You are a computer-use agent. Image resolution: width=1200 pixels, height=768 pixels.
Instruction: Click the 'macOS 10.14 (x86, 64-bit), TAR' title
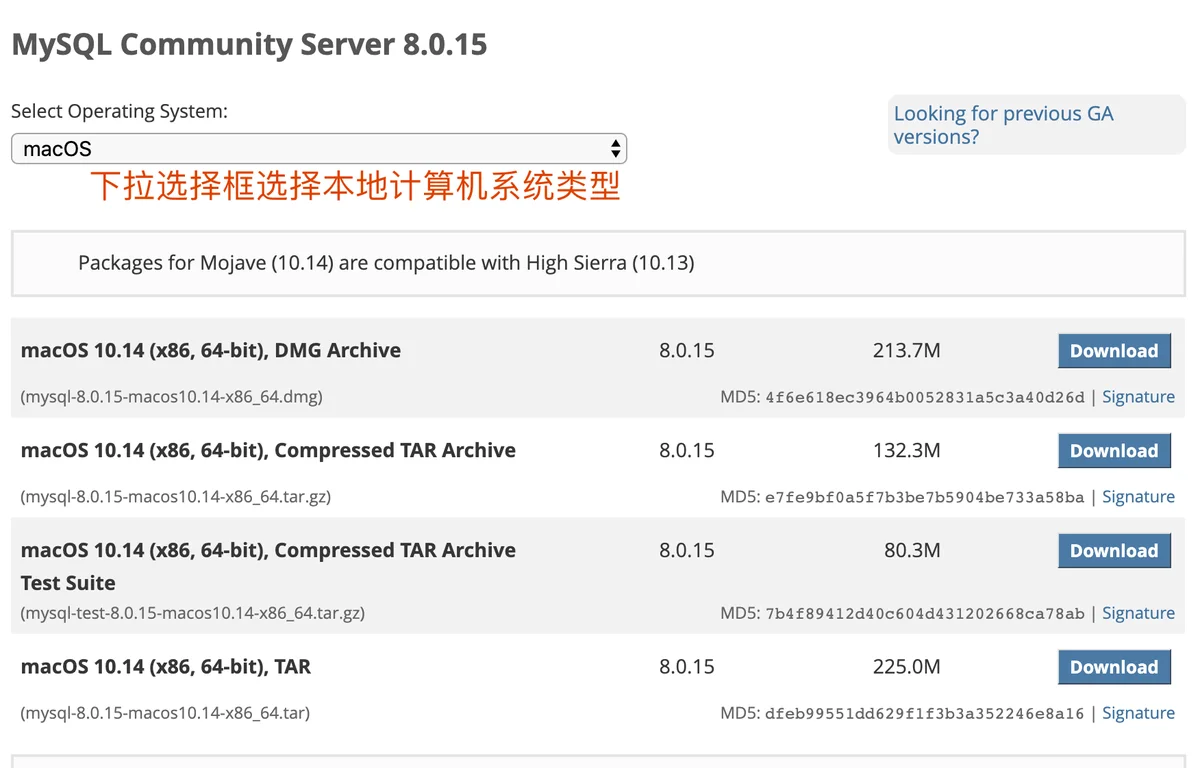(166, 667)
